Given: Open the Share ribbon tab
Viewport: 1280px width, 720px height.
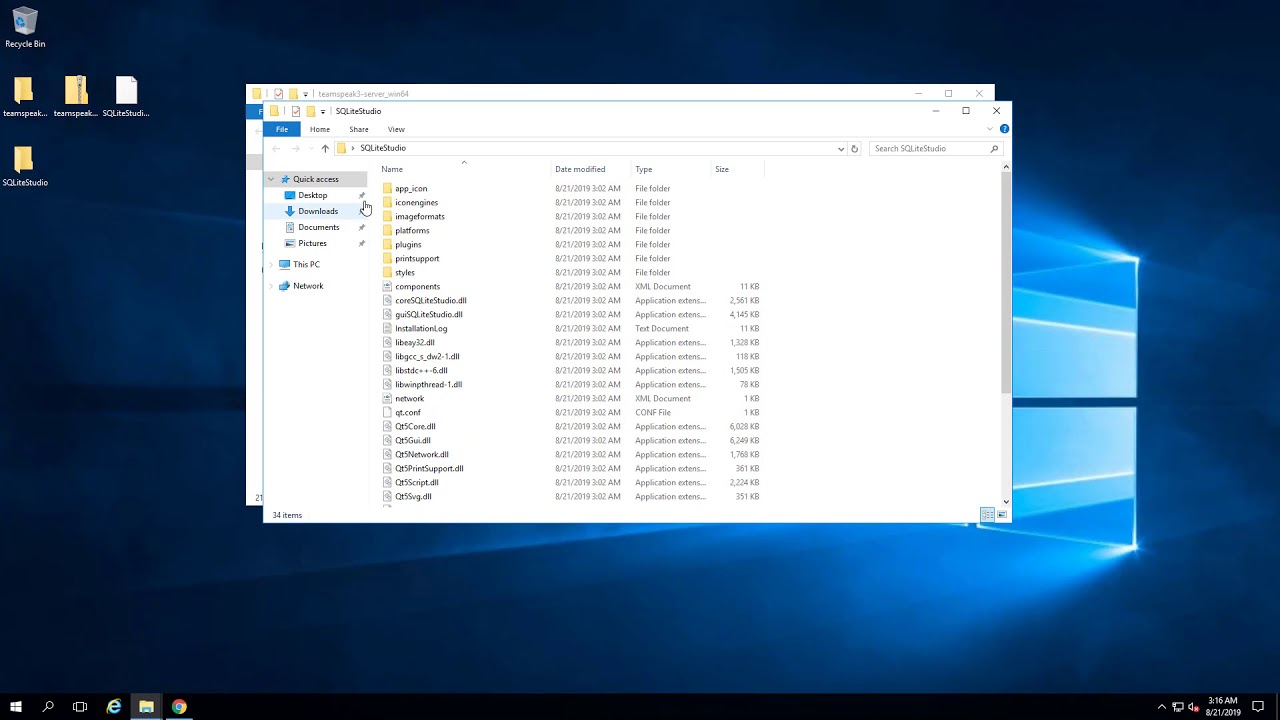Looking at the screenshot, I should pos(359,129).
